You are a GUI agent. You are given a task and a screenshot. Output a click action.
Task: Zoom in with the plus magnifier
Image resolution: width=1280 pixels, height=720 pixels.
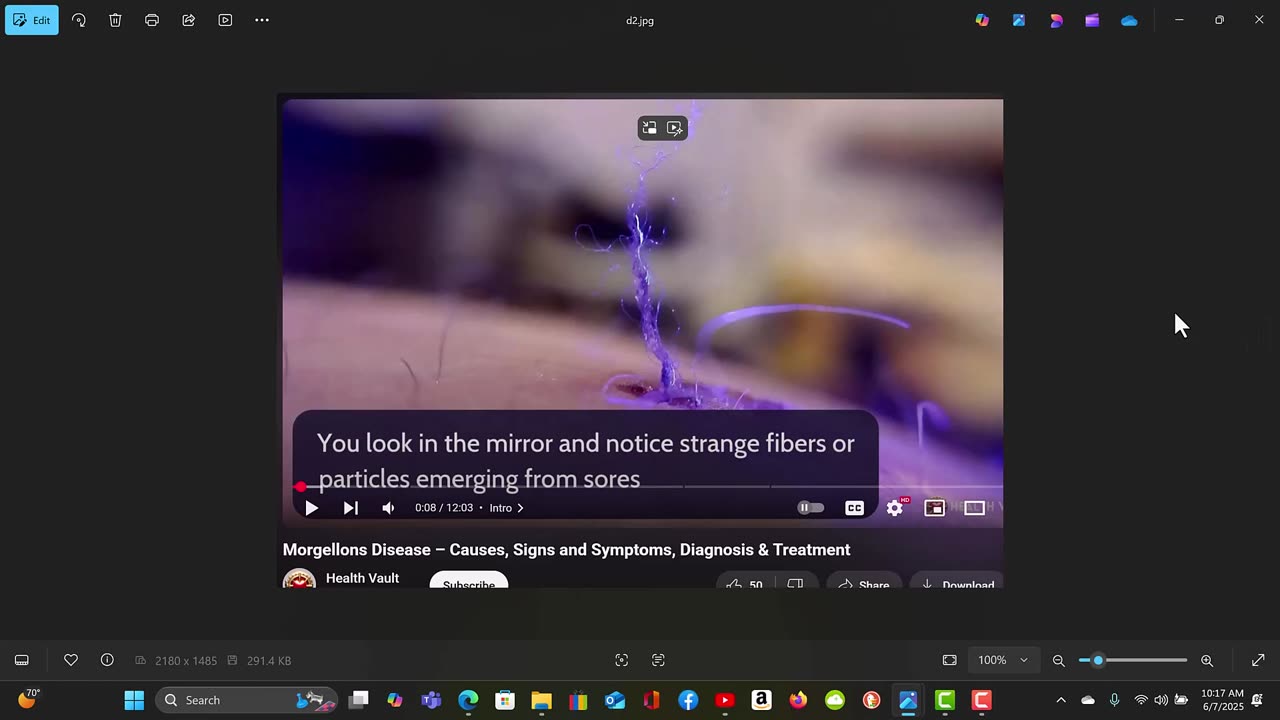click(x=1207, y=660)
